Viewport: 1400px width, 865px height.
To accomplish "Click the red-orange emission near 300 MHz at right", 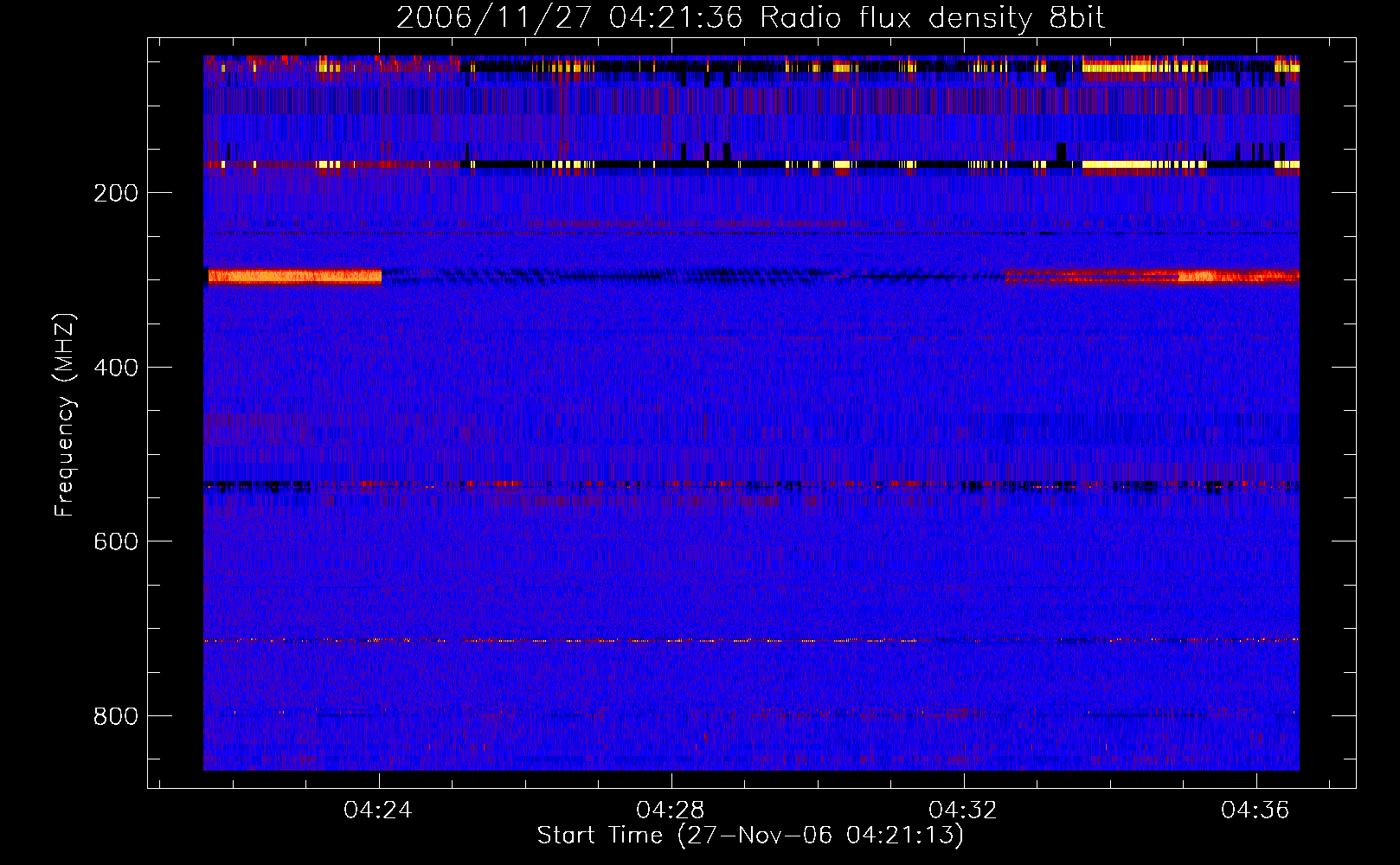I will [x=1152, y=277].
